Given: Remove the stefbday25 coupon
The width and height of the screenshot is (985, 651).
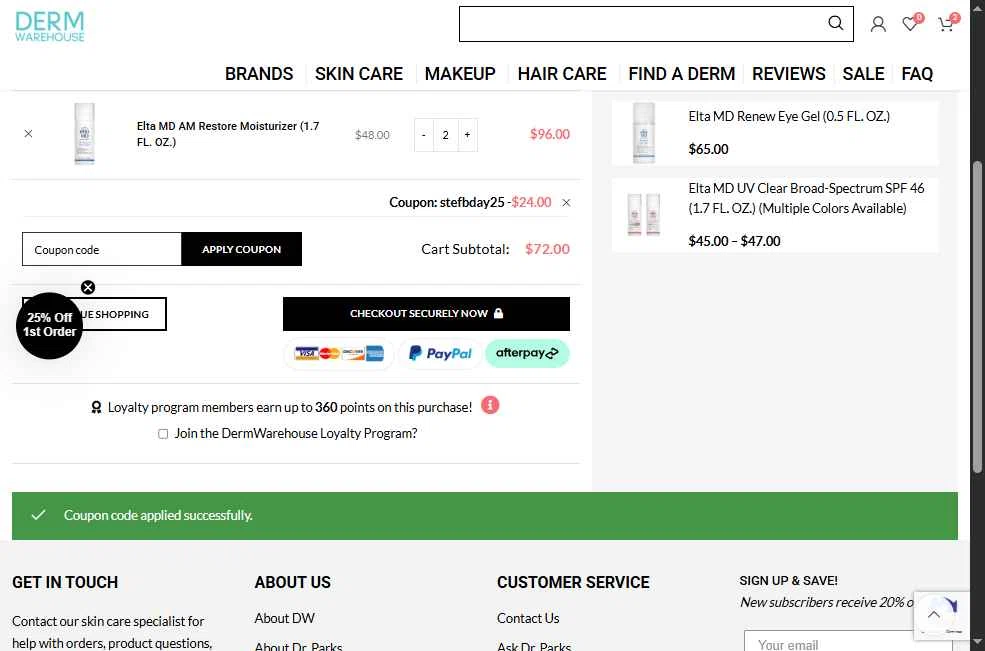Looking at the screenshot, I should click(566, 202).
